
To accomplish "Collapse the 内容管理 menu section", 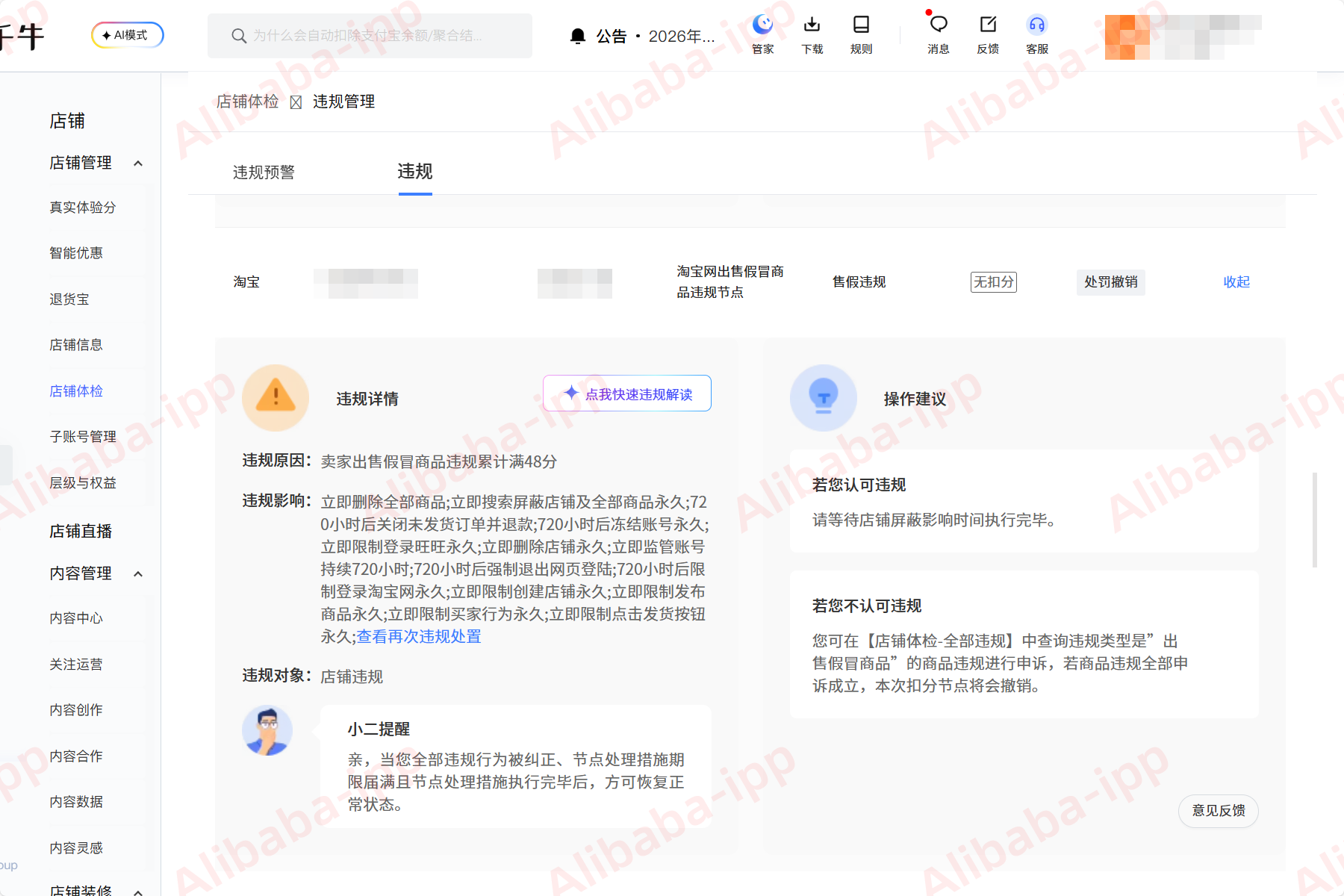I will tap(138, 573).
